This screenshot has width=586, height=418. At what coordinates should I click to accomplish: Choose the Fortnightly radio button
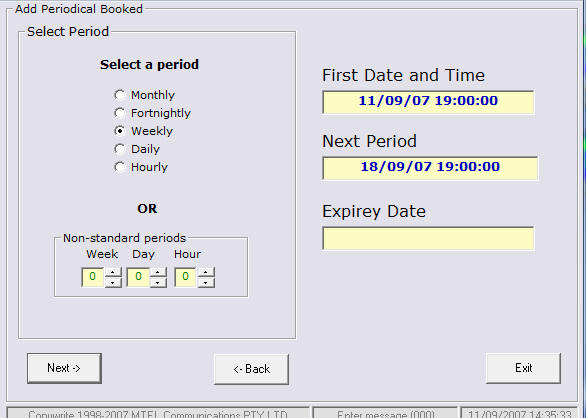(120, 113)
